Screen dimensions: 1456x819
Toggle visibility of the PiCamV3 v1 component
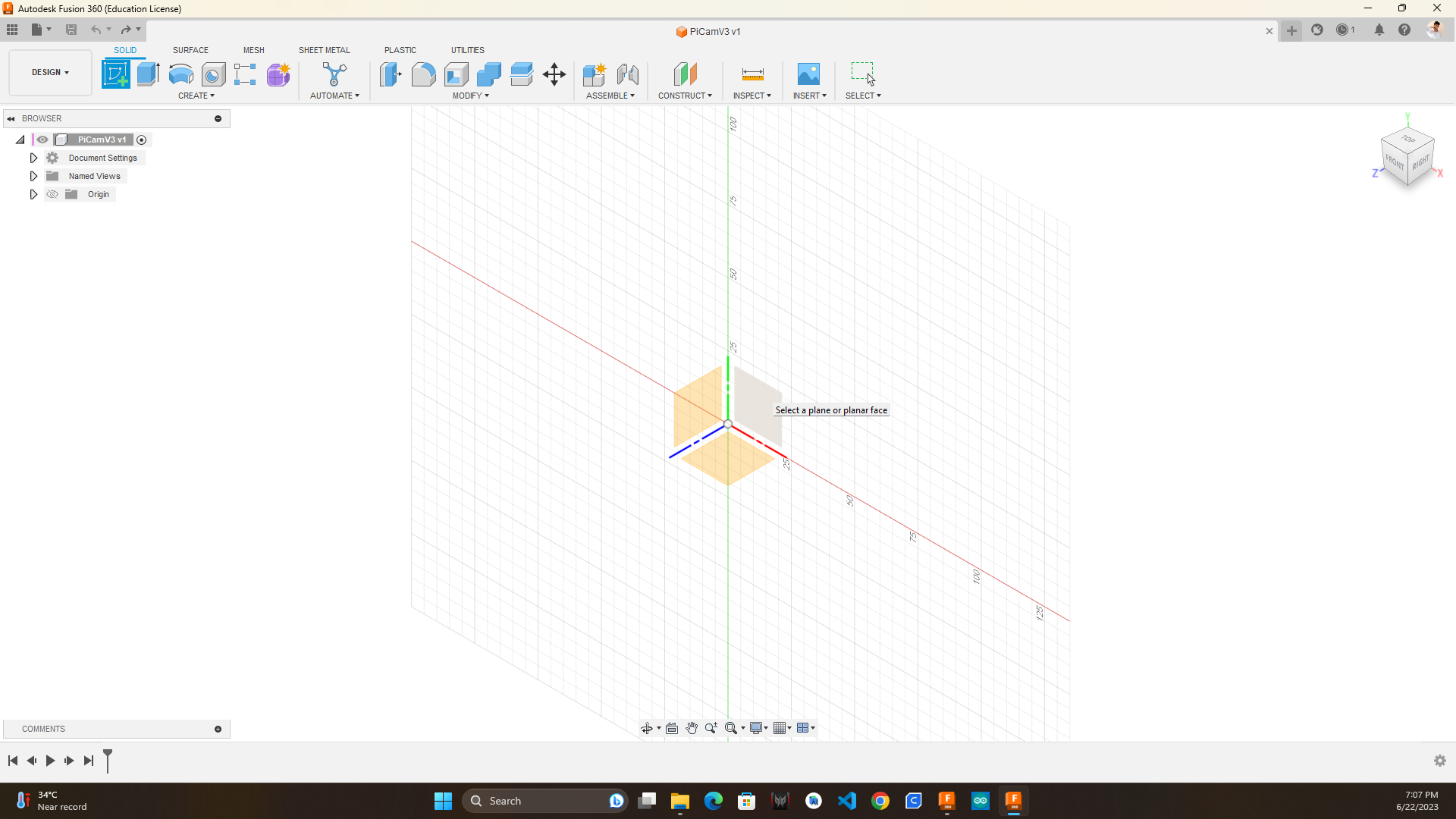pos(42,140)
